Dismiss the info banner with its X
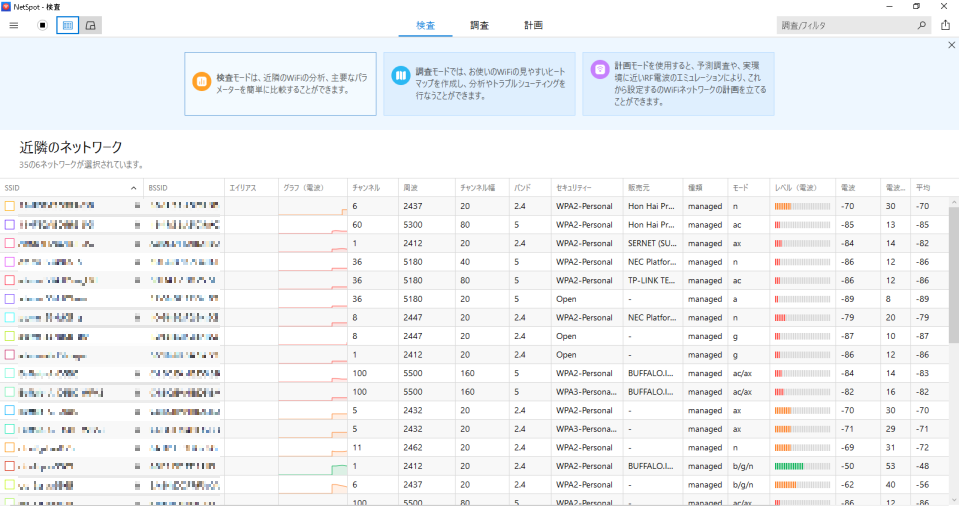Image resolution: width=962 pixels, height=506 pixels. 952,45
